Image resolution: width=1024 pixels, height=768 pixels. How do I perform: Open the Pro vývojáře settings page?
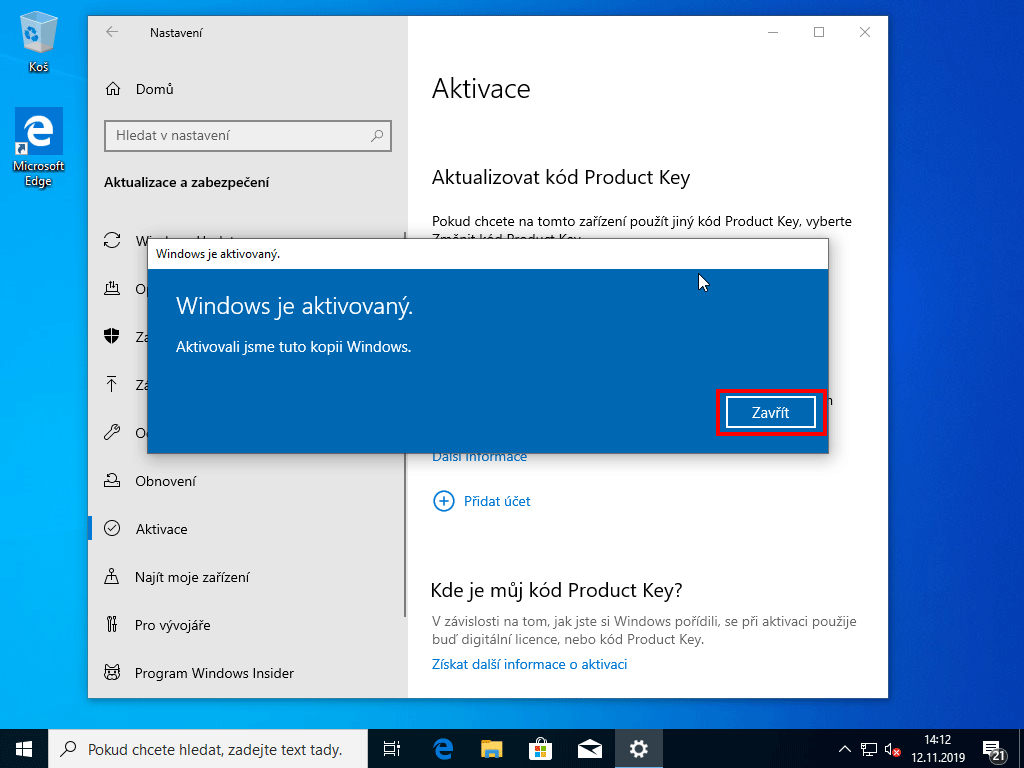click(x=172, y=625)
